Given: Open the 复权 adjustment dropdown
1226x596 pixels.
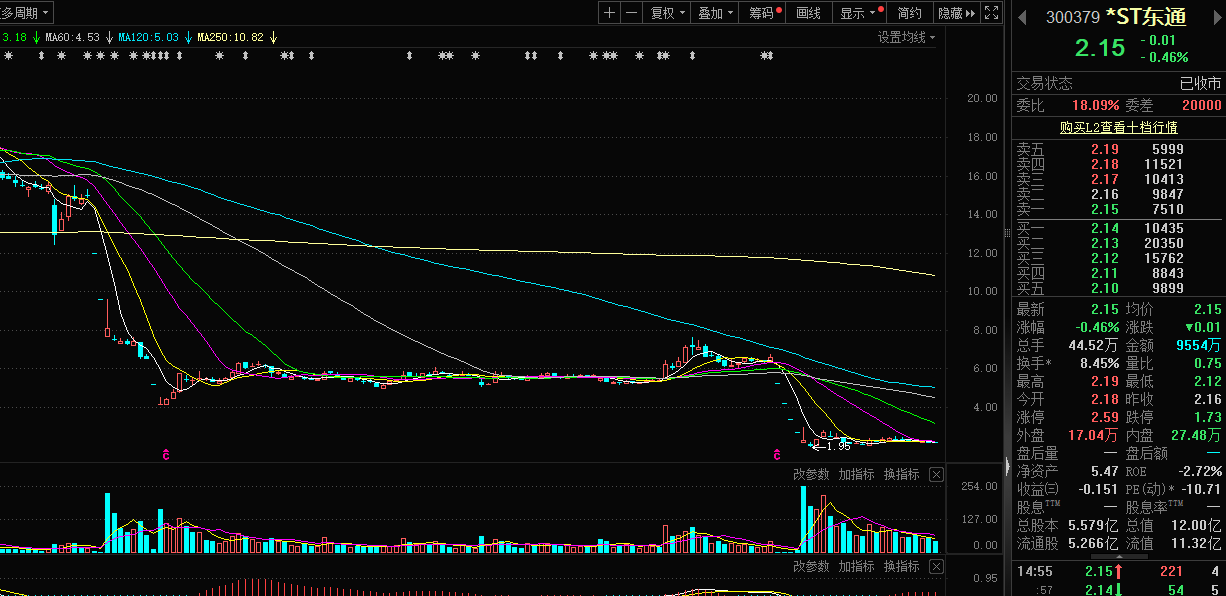Looking at the screenshot, I should pos(668,13).
